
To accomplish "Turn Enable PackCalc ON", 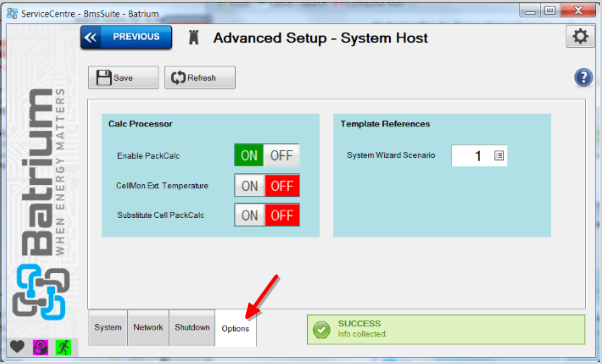I will (249, 155).
